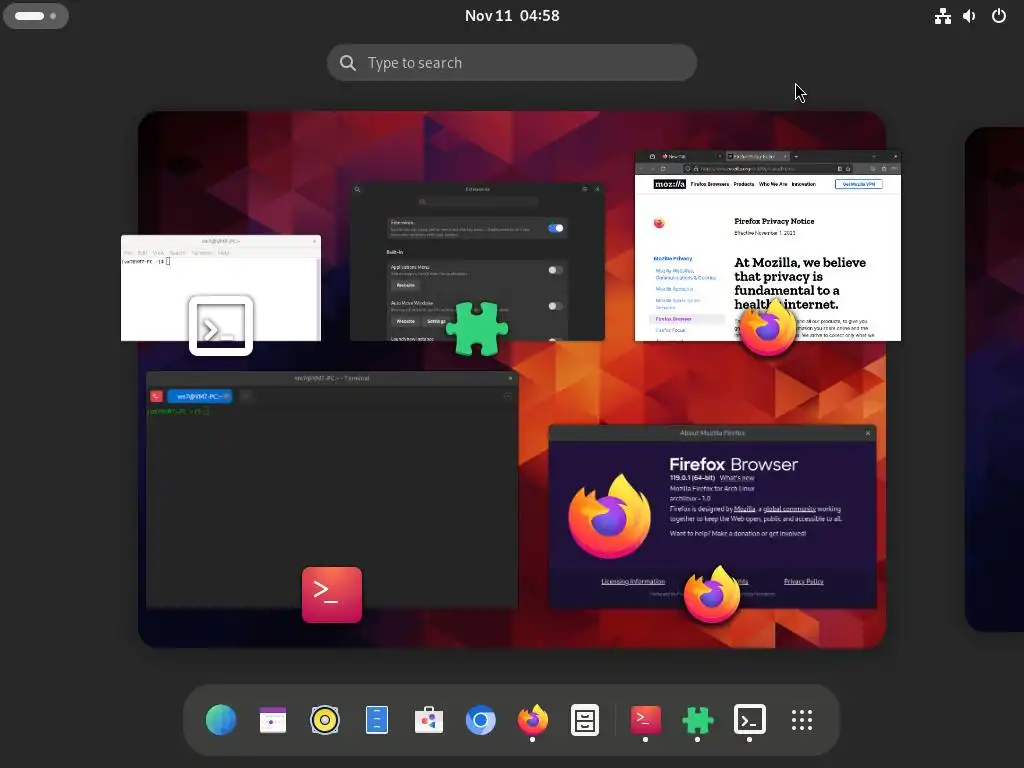Viewport: 1024px width, 768px height.
Task: Open the Files cabinet icon in the dock
Action: point(584,720)
